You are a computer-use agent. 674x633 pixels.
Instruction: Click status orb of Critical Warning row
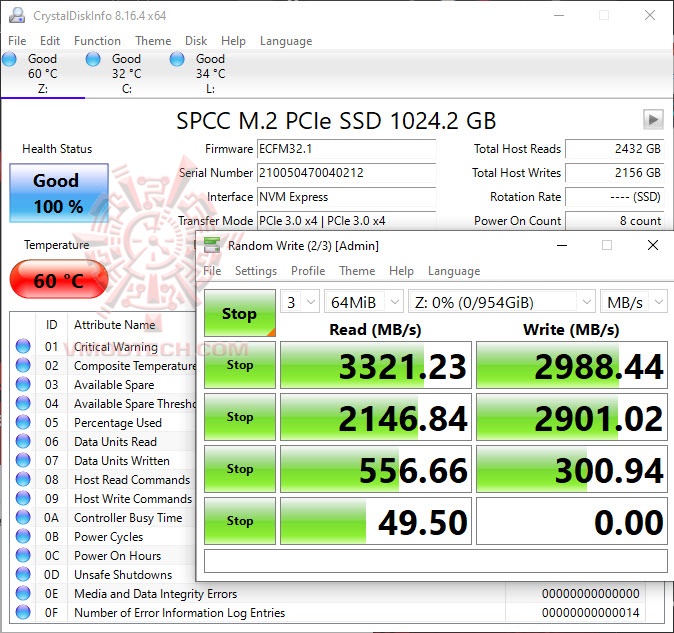23,346
